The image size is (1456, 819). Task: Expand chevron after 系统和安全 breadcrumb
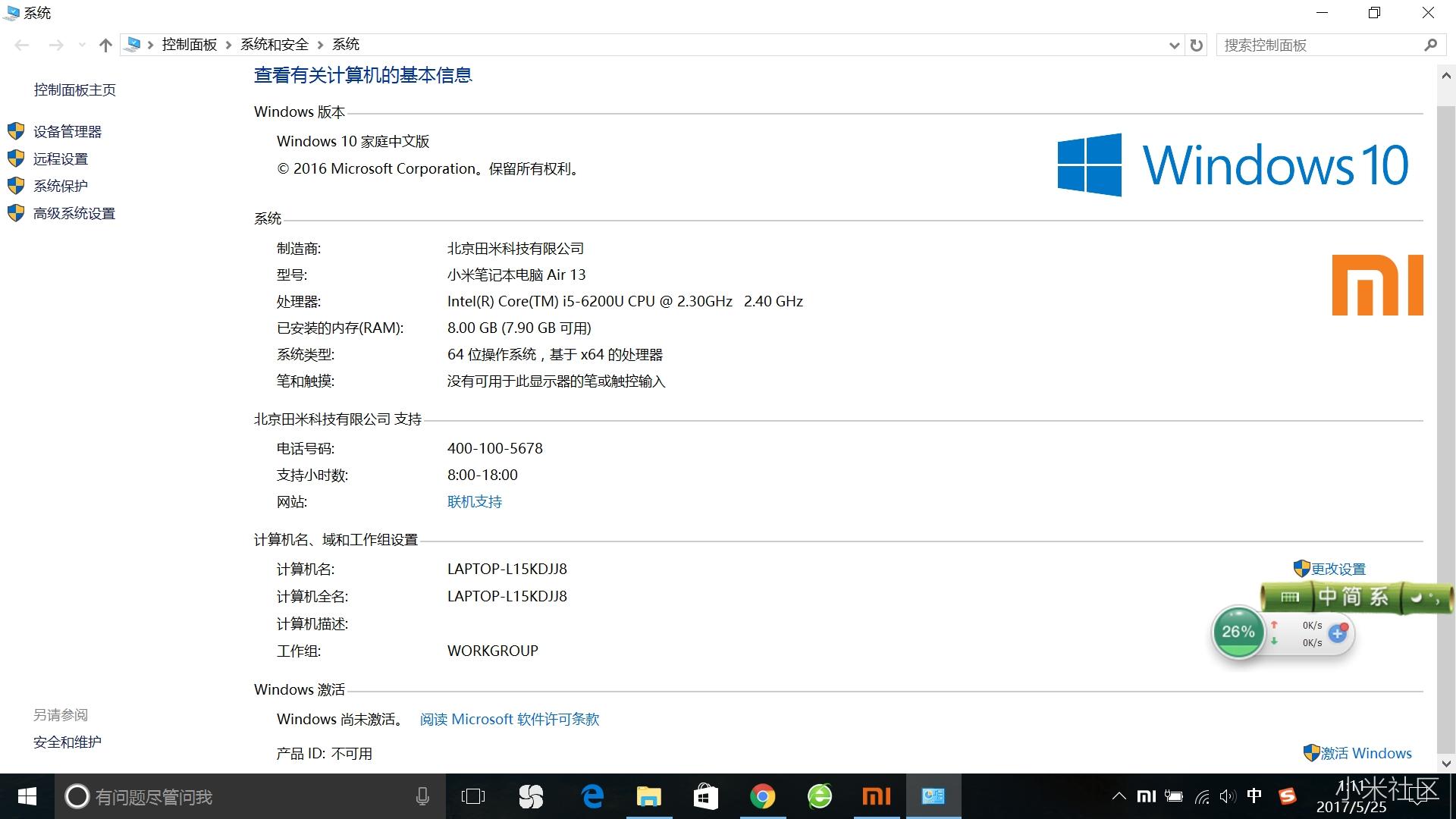320,45
